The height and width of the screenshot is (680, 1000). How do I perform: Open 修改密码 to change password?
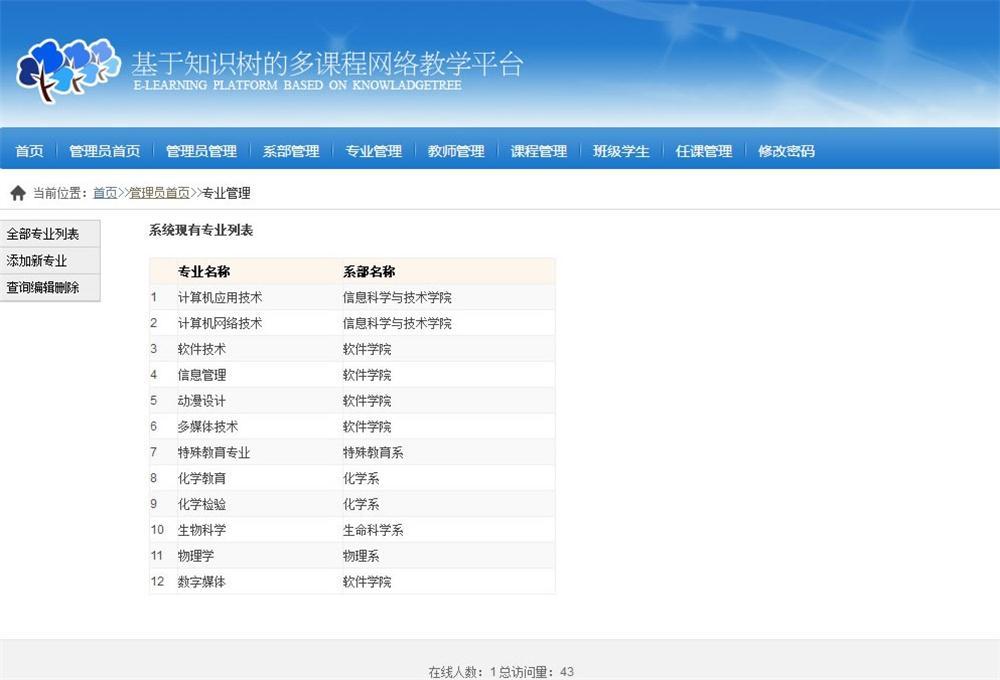[x=786, y=151]
